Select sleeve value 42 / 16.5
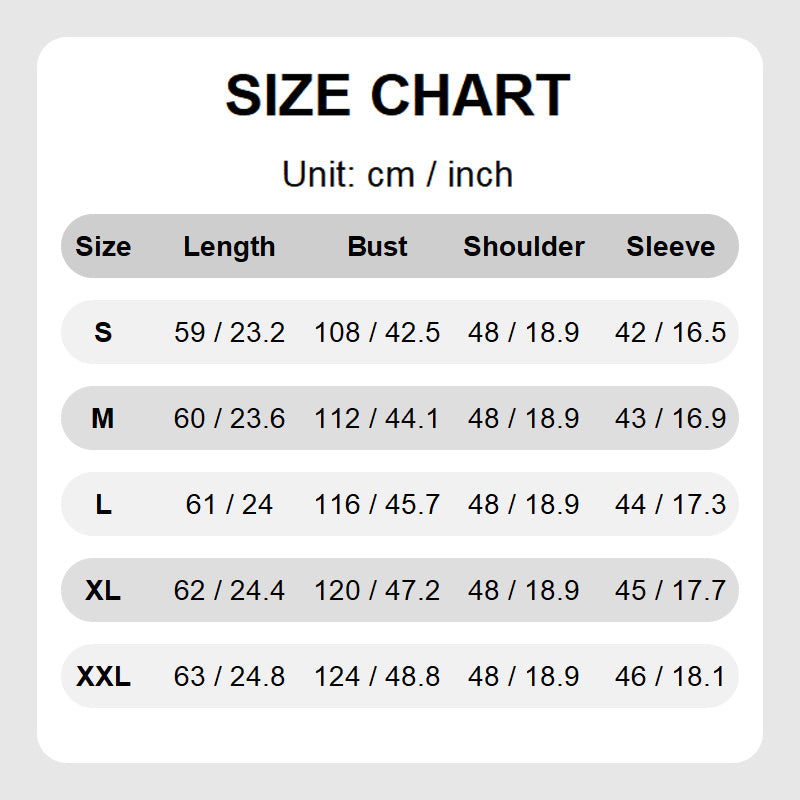This screenshot has width=800, height=800. [670, 333]
